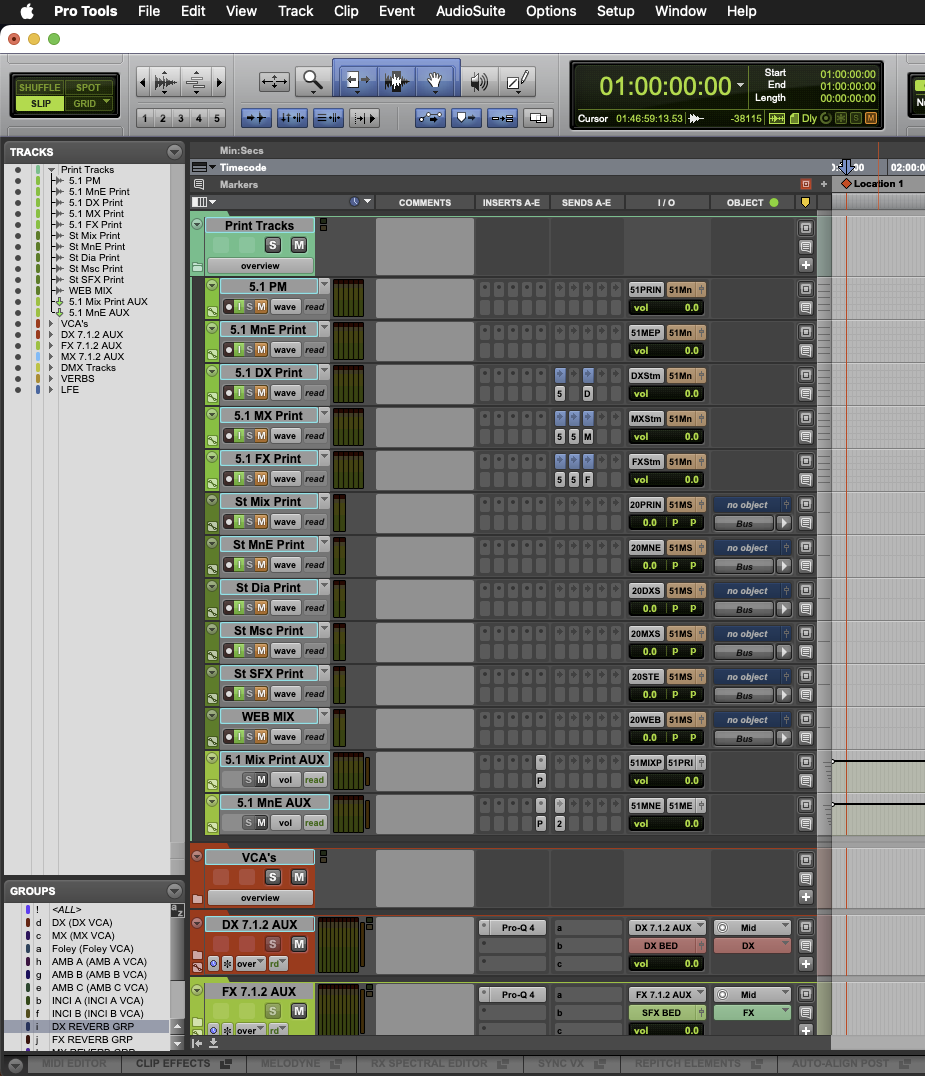Viewport: 925px width, 1076px height.
Task: Click the read automation button on St Dia Print
Action: pos(315,608)
